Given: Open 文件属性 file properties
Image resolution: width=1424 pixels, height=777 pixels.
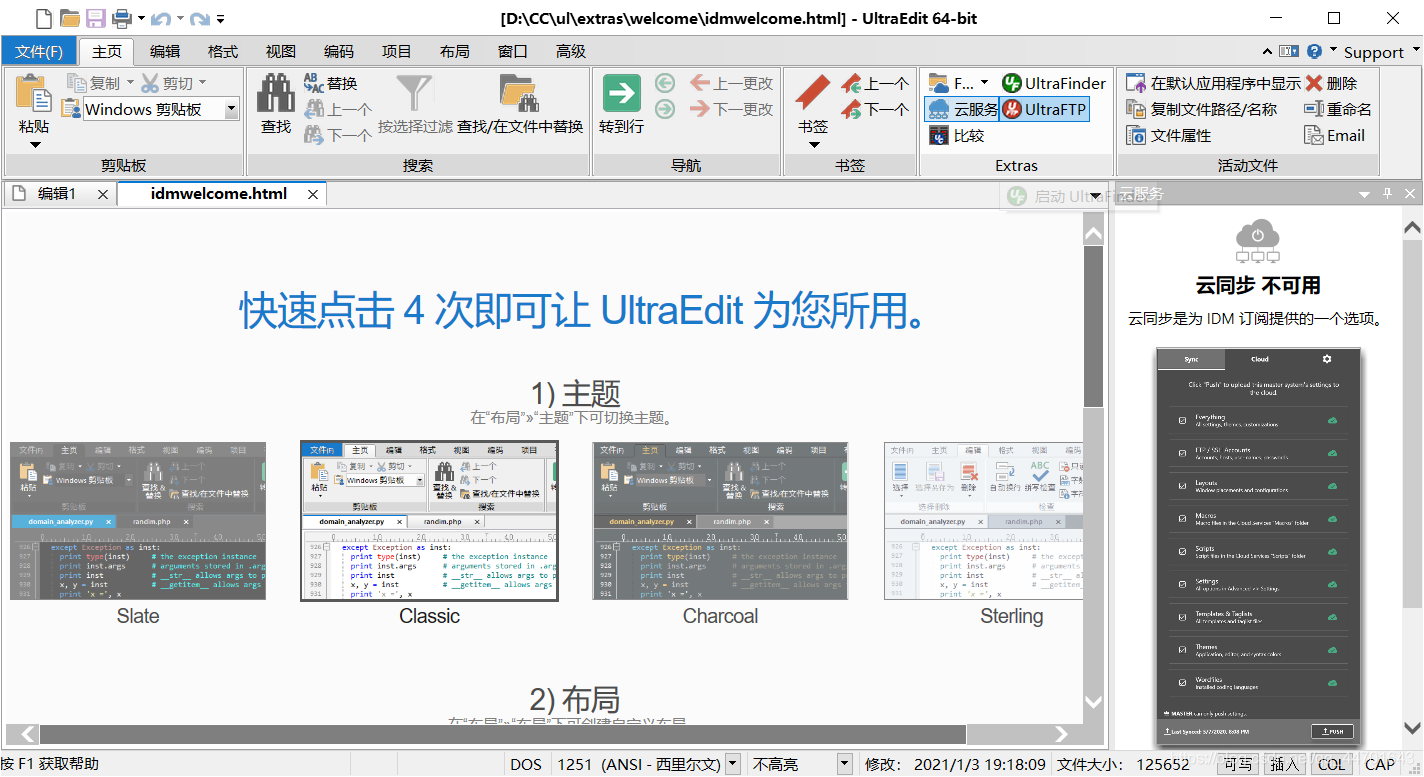Looking at the screenshot, I should [1168, 135].
